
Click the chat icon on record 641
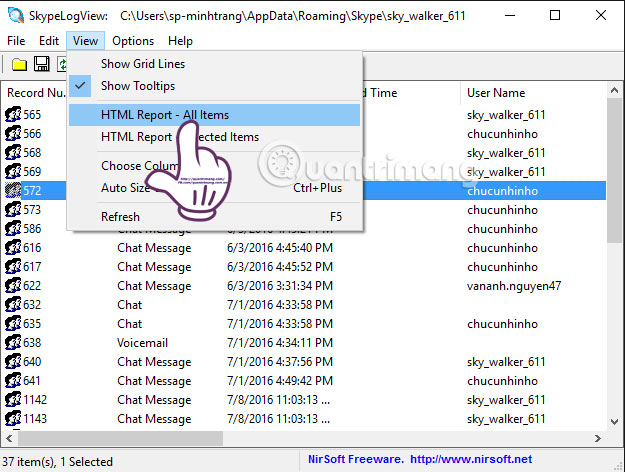13,380
